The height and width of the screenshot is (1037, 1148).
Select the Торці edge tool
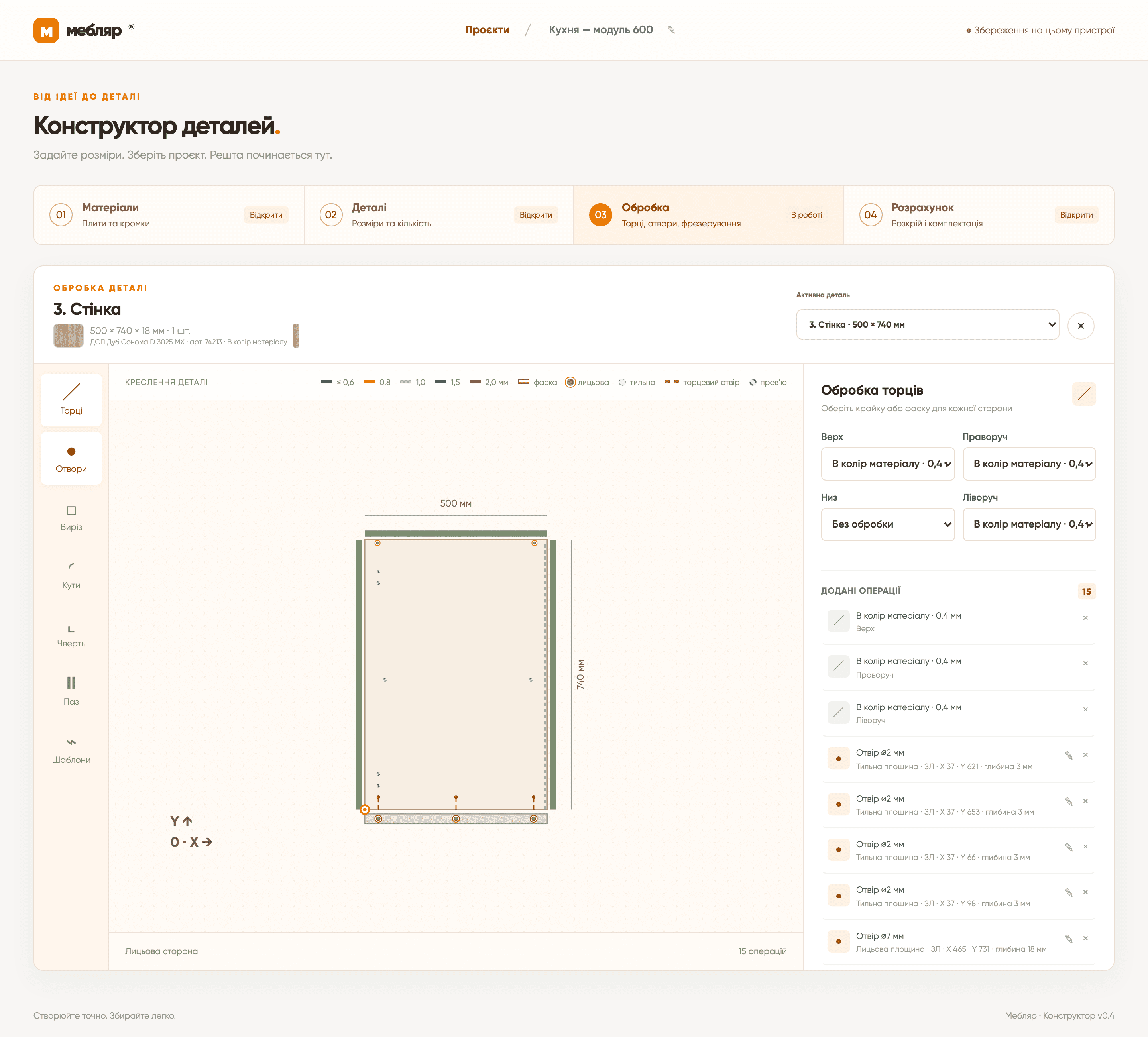tap(71, 400)
